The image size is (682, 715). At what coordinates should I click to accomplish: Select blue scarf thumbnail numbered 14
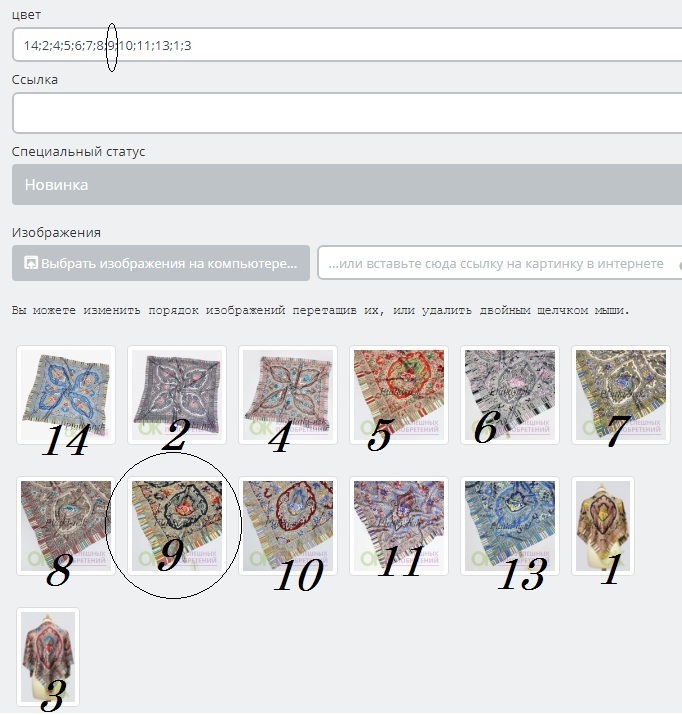(66, 395)
